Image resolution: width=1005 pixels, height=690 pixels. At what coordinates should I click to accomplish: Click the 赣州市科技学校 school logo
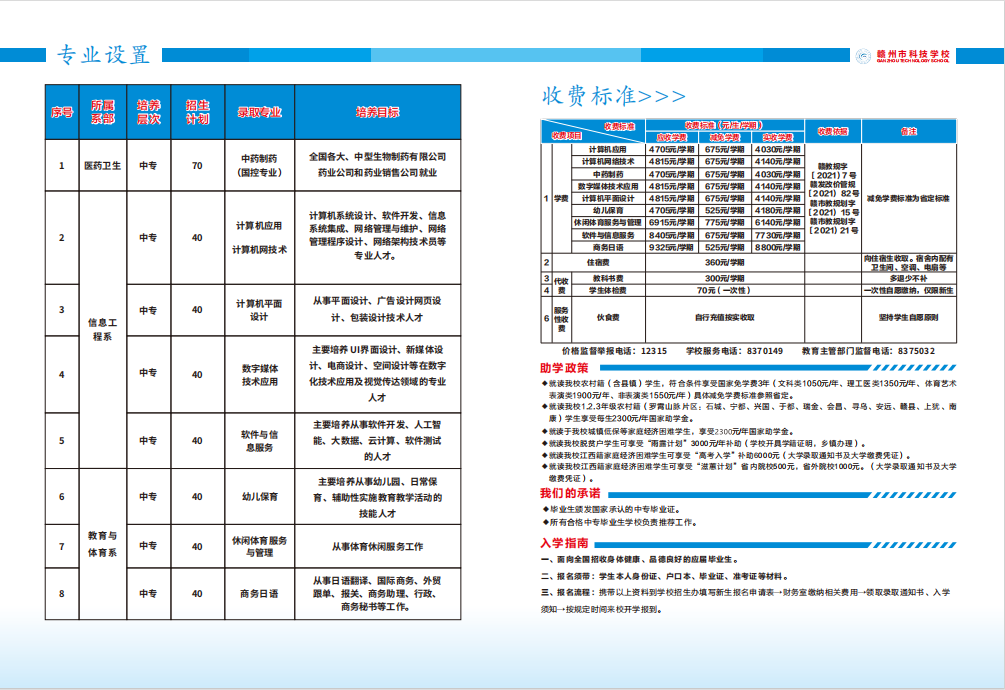[902, 56]
